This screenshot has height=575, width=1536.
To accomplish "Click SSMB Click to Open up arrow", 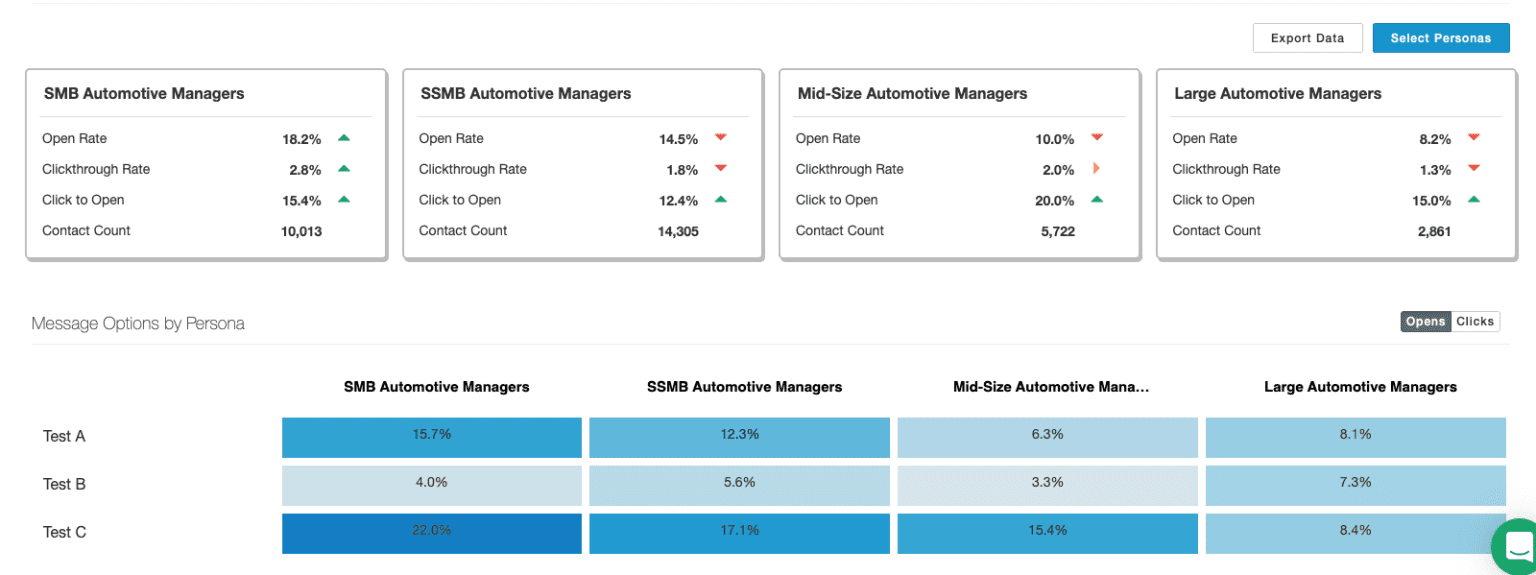I will (x=721, y=199).
